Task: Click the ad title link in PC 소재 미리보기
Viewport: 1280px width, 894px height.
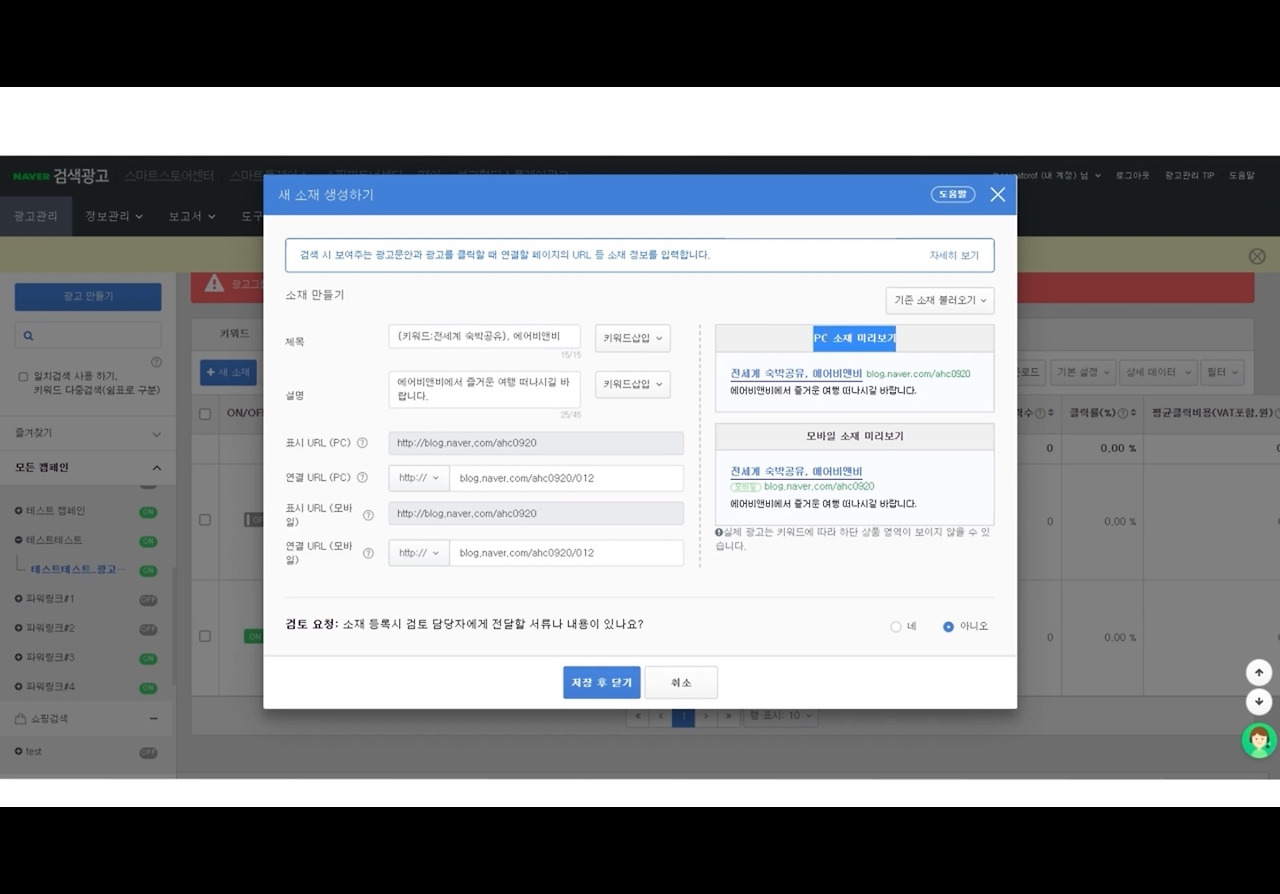Action: [x=796, y=373]
